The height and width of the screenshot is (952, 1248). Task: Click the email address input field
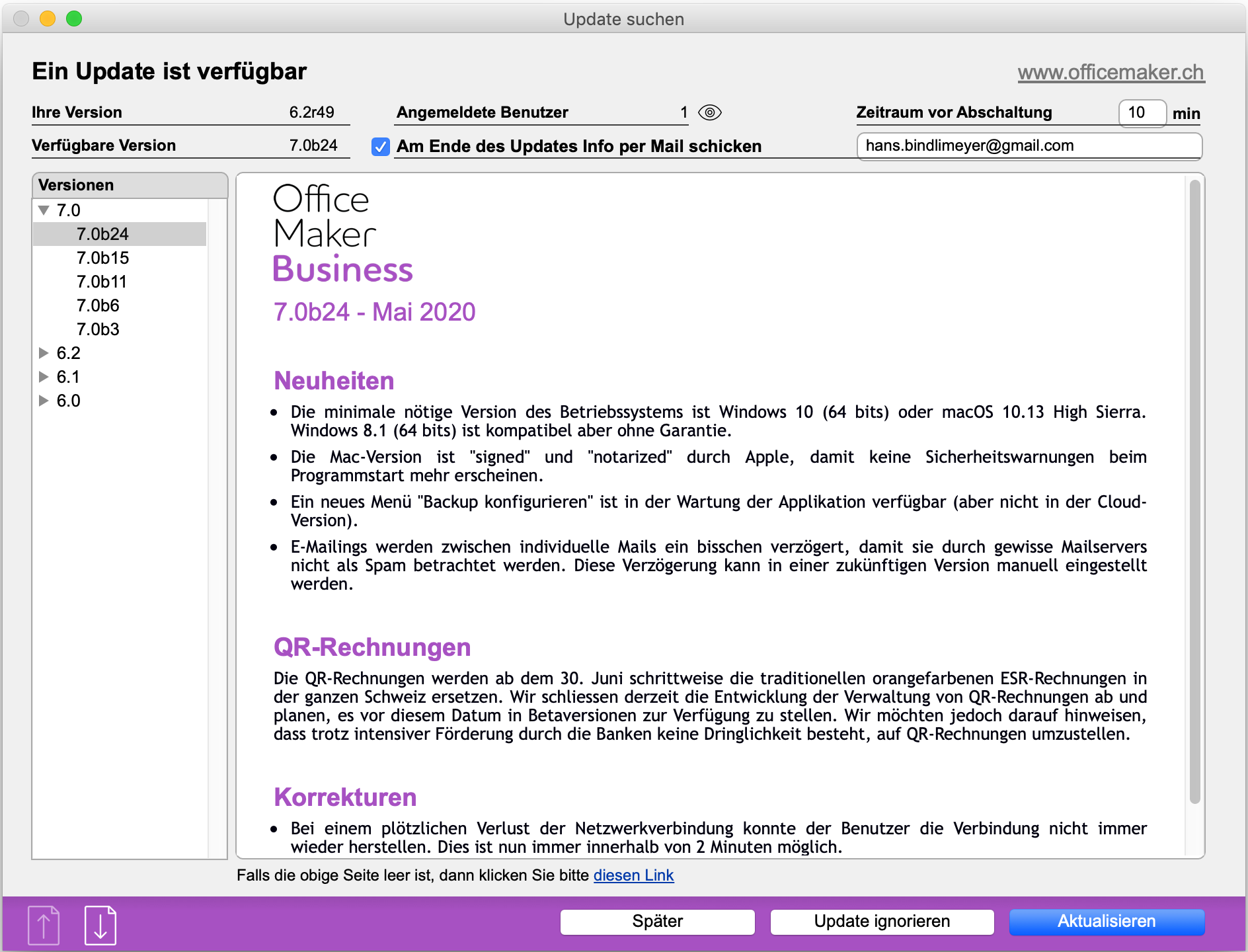click(1030, 146)
